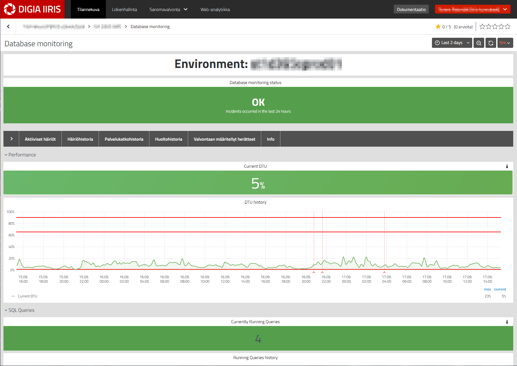Click the Currently Running Queries panel title
Screen dimensions: 517x366
255,322
